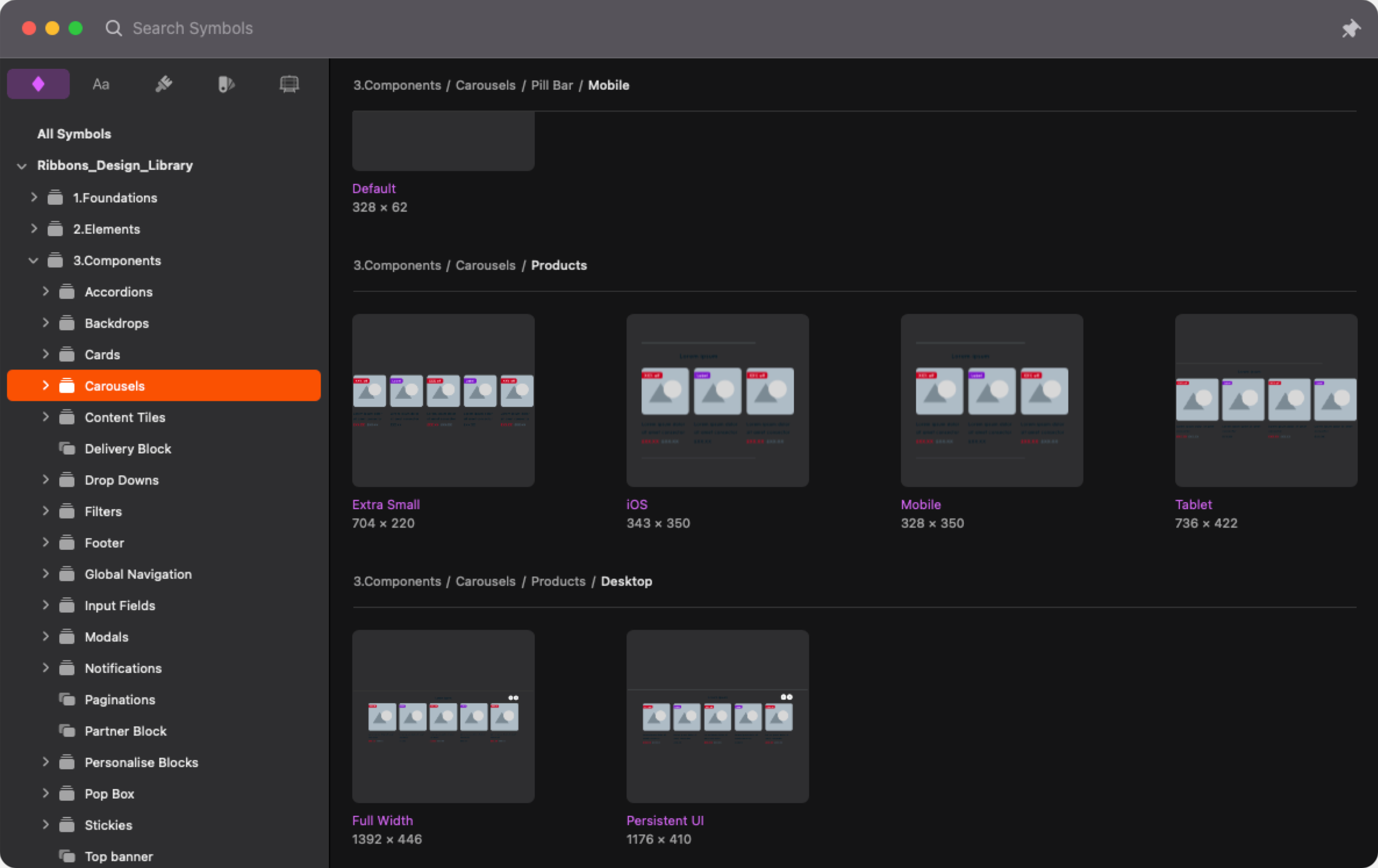Select the Symbols tab with diamond icon

39,84
